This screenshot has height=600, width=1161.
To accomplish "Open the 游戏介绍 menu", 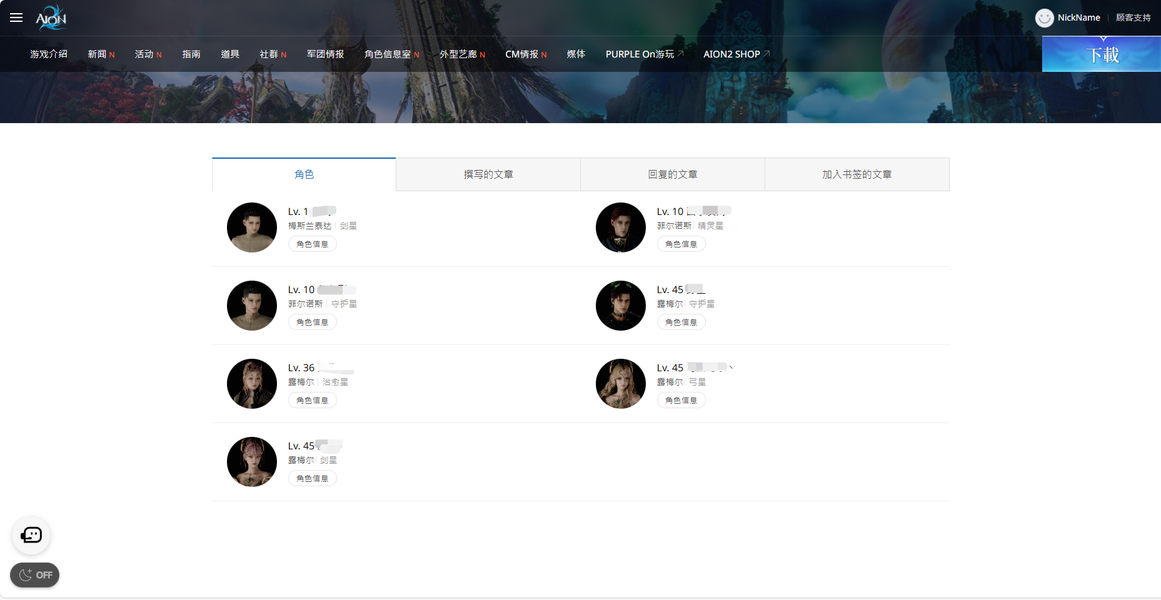I will (49, 54).
